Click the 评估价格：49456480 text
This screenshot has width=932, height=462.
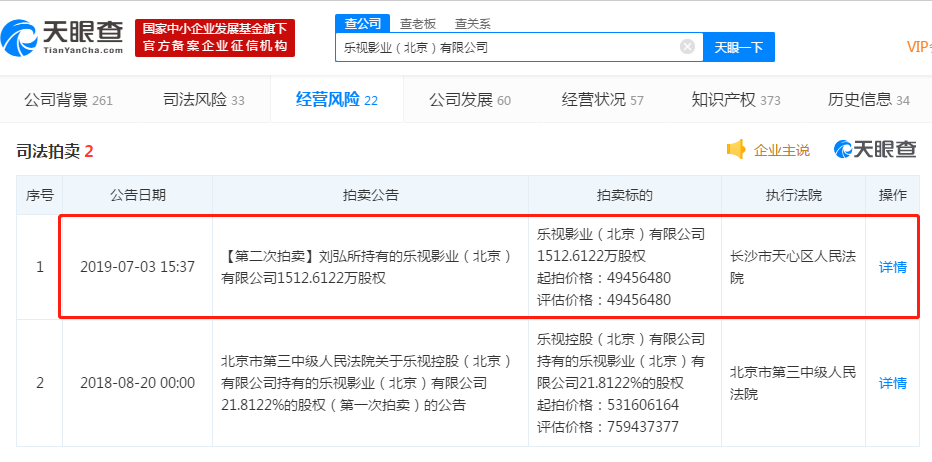[603, 300]
